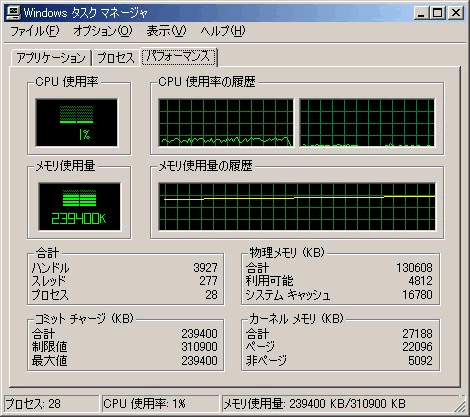Click the CPU 使用率 1% gauge
This screenshot has width=470, height=417.
click(77, 122)
